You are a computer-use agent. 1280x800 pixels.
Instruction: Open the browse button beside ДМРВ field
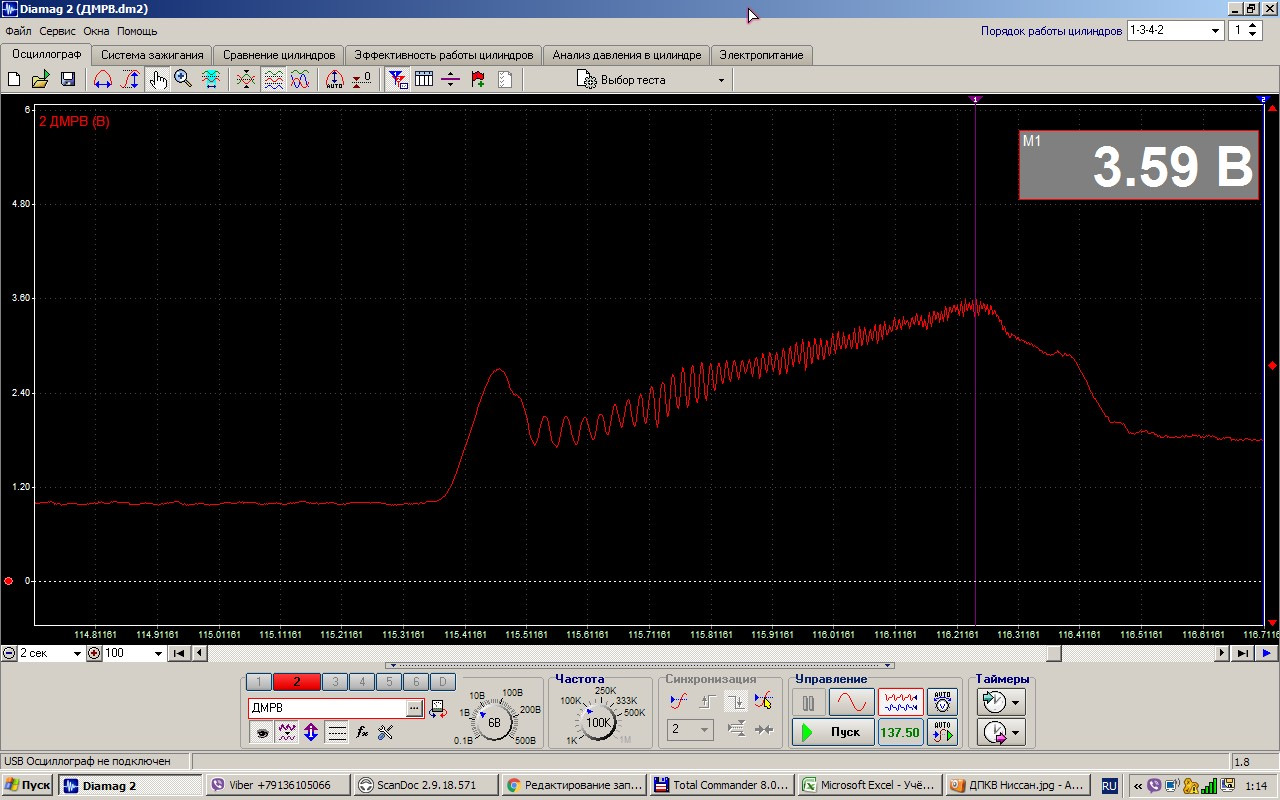pyautogui.click(x=415, y=708)
